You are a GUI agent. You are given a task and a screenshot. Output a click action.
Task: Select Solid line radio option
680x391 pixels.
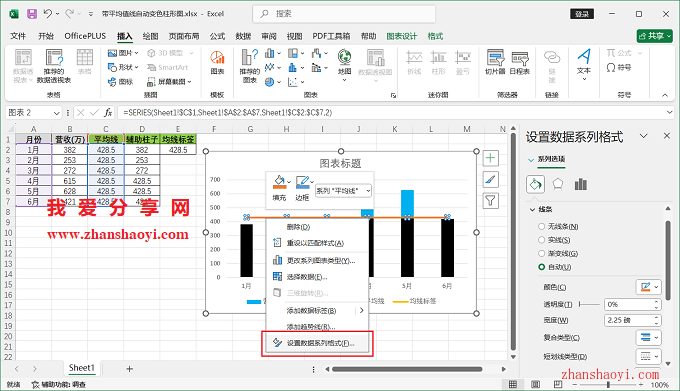[x=541, y=240]
